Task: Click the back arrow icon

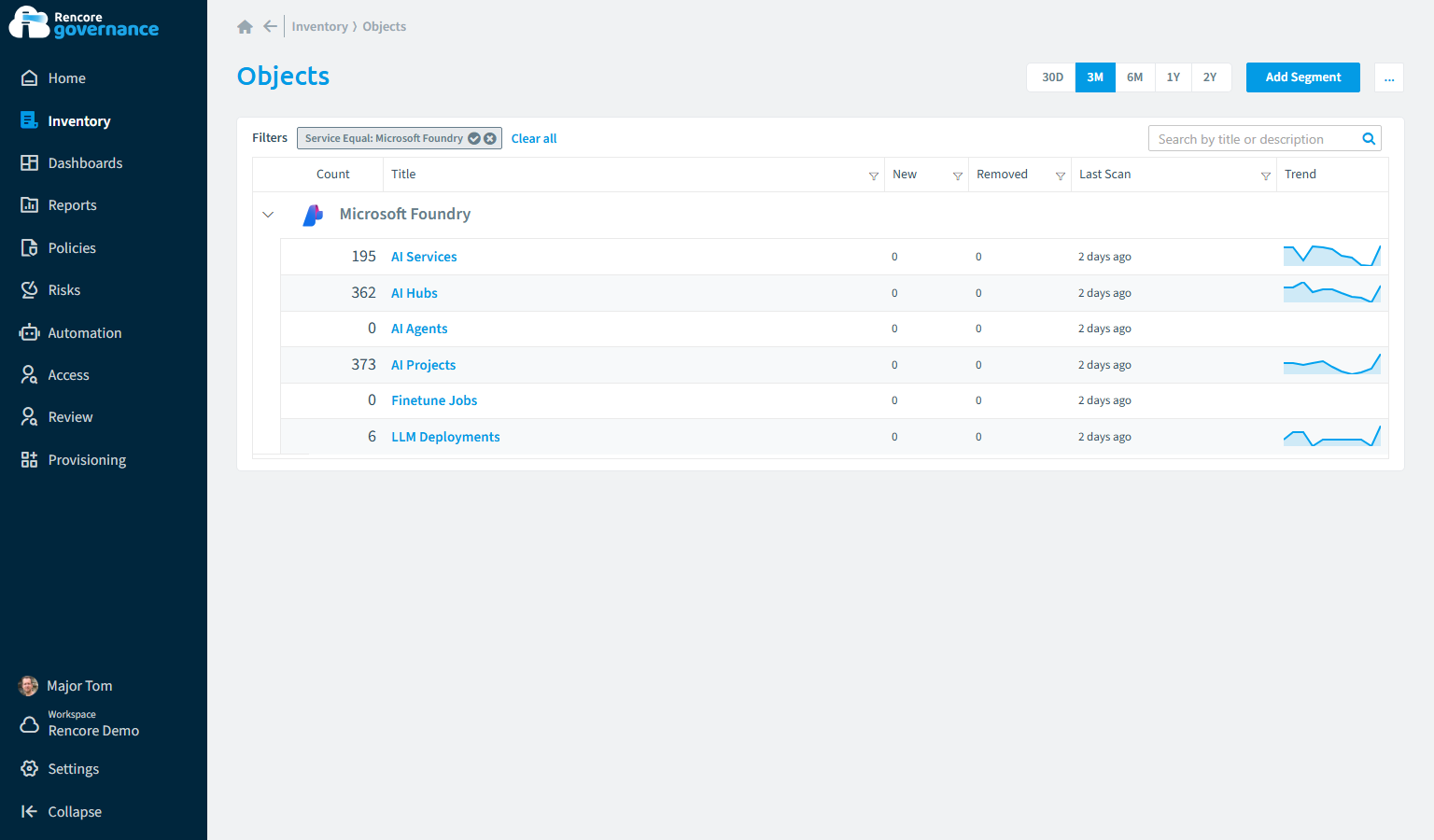Action: [x=270, y=26]
